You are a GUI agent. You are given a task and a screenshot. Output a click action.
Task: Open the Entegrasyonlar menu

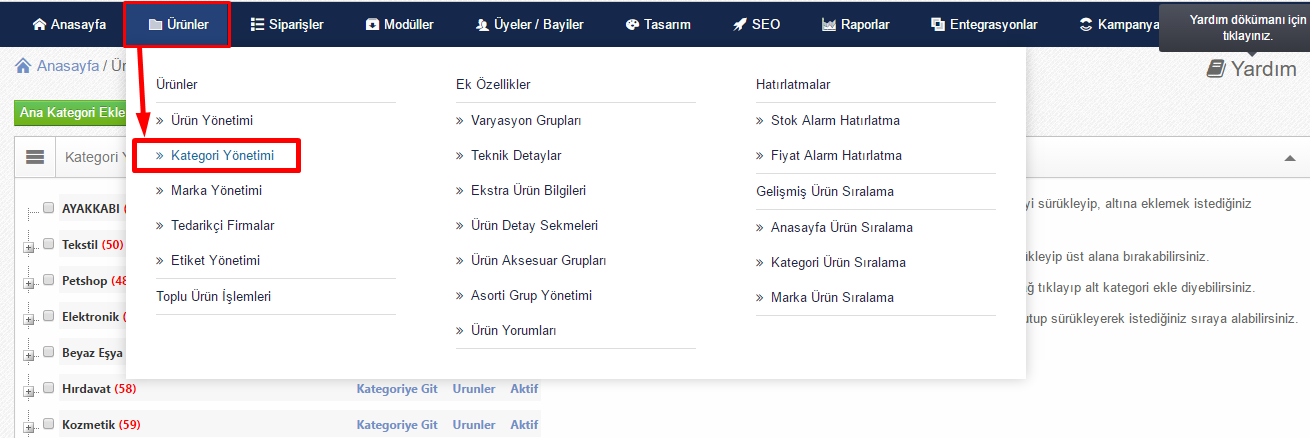click(x=984, y=24)
